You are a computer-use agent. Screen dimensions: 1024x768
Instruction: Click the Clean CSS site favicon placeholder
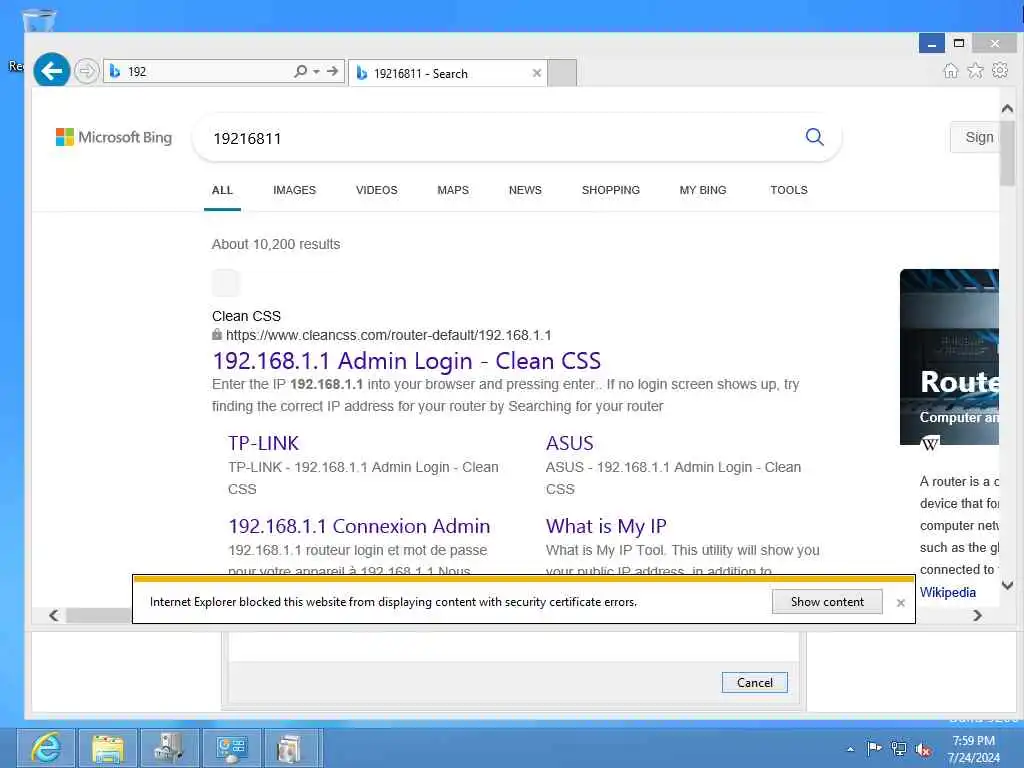pyautogui.click(x=226, y=283)
